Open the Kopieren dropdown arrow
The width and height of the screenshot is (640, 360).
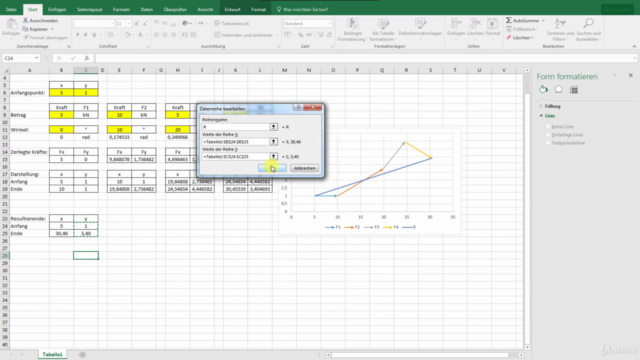coord(52,29)
